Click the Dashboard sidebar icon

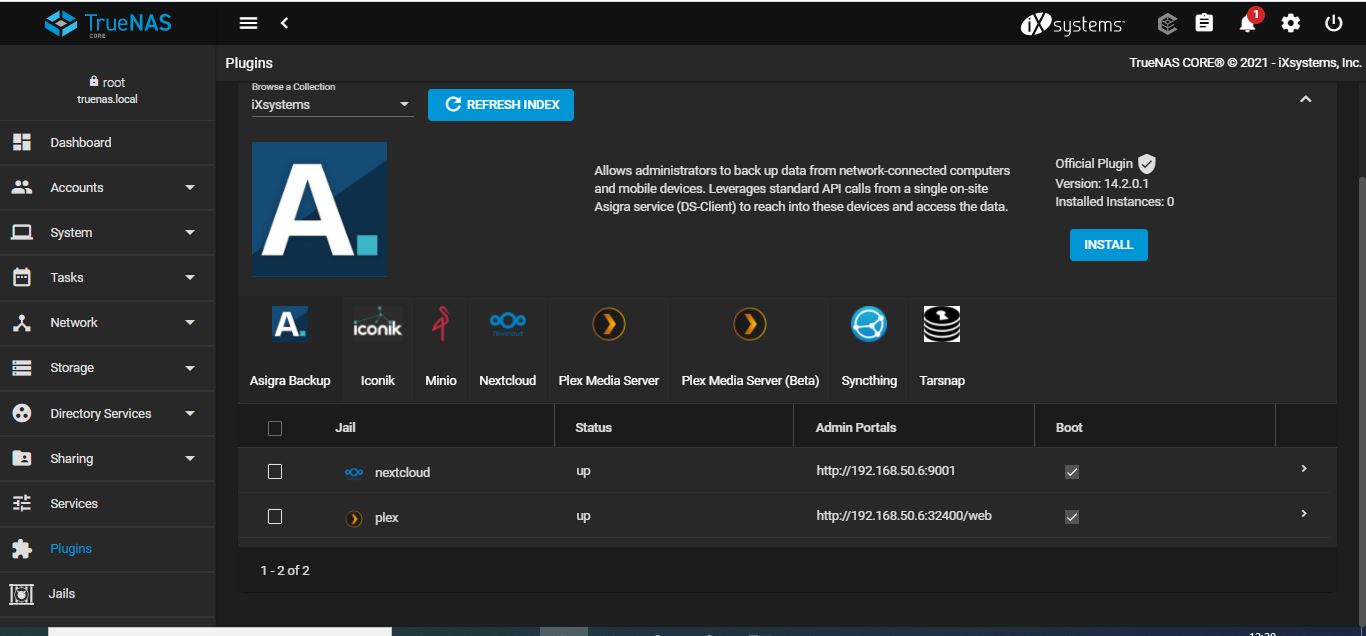tap(21, 142)
